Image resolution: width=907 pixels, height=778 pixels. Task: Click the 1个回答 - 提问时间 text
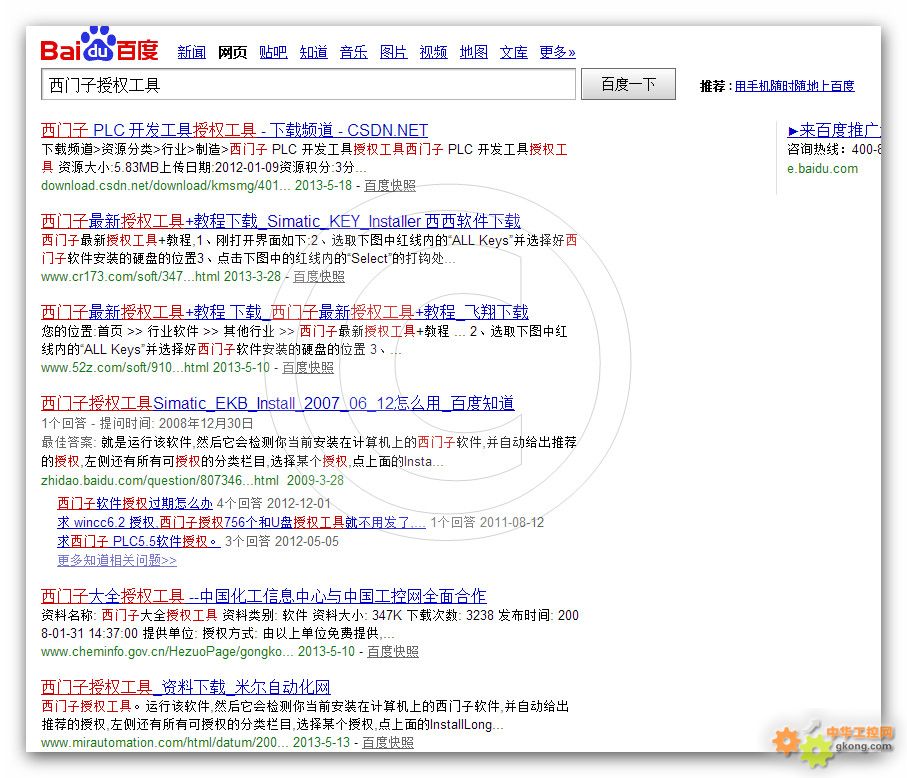[x=147, y=423]
